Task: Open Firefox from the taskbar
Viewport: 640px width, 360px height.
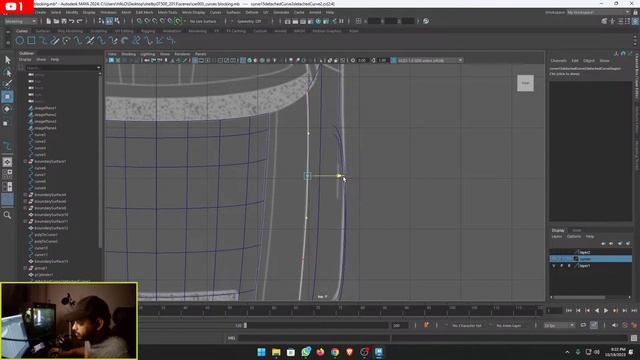Action: click(x=320, y=352)
